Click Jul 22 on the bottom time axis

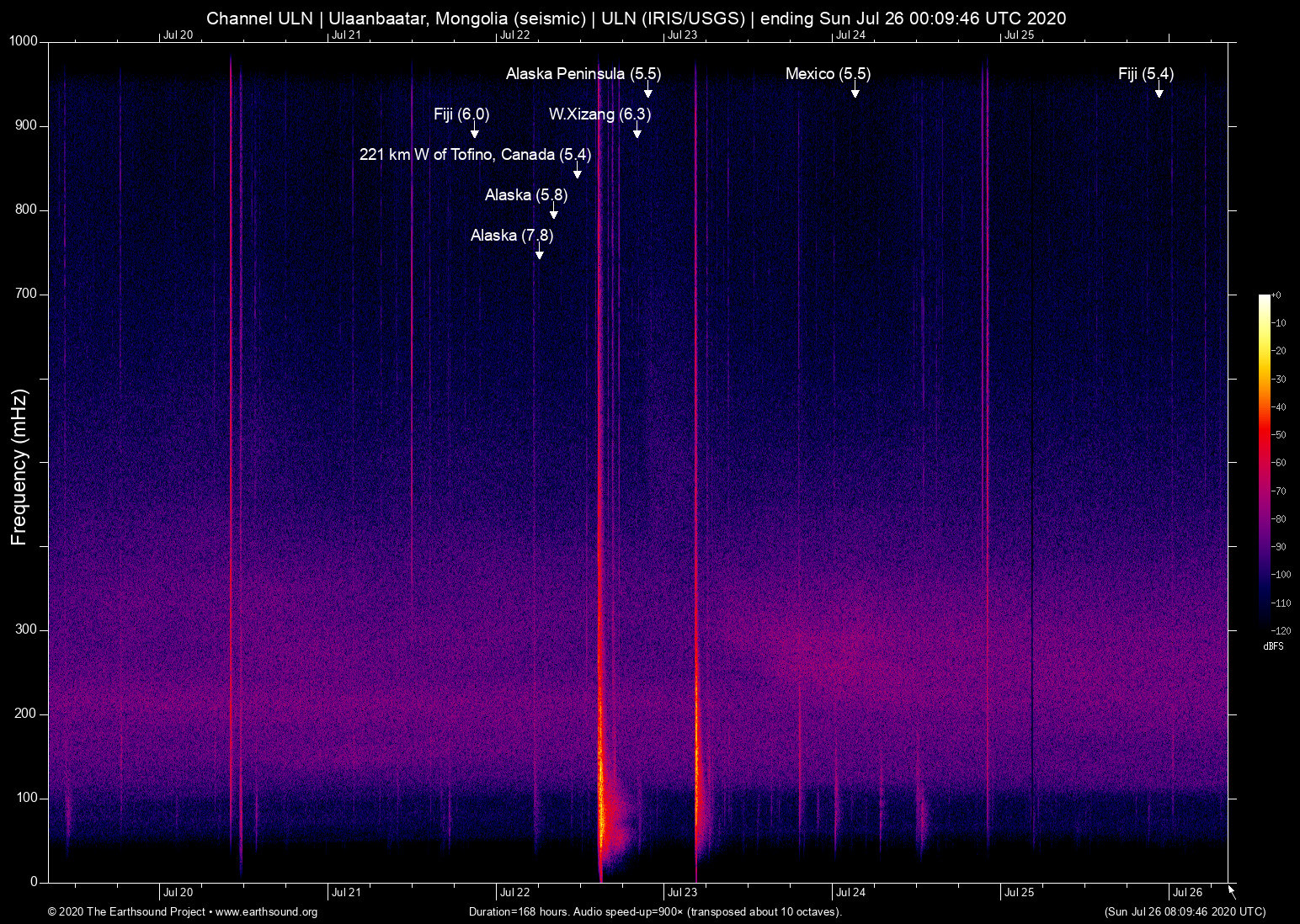[x=514, y=893]
